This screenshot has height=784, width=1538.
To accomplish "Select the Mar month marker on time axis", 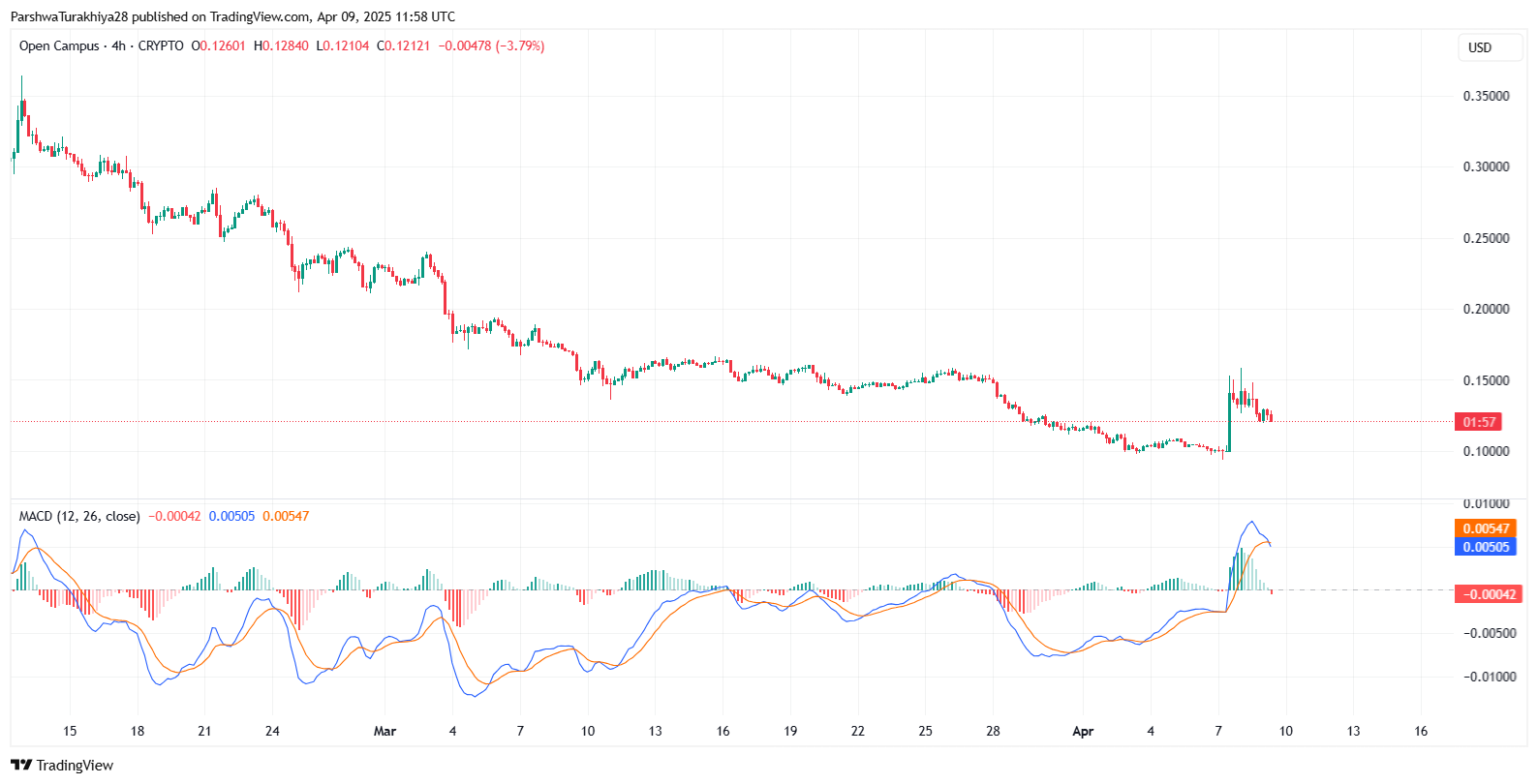I will pyautogui.click(x=384, y=731).
